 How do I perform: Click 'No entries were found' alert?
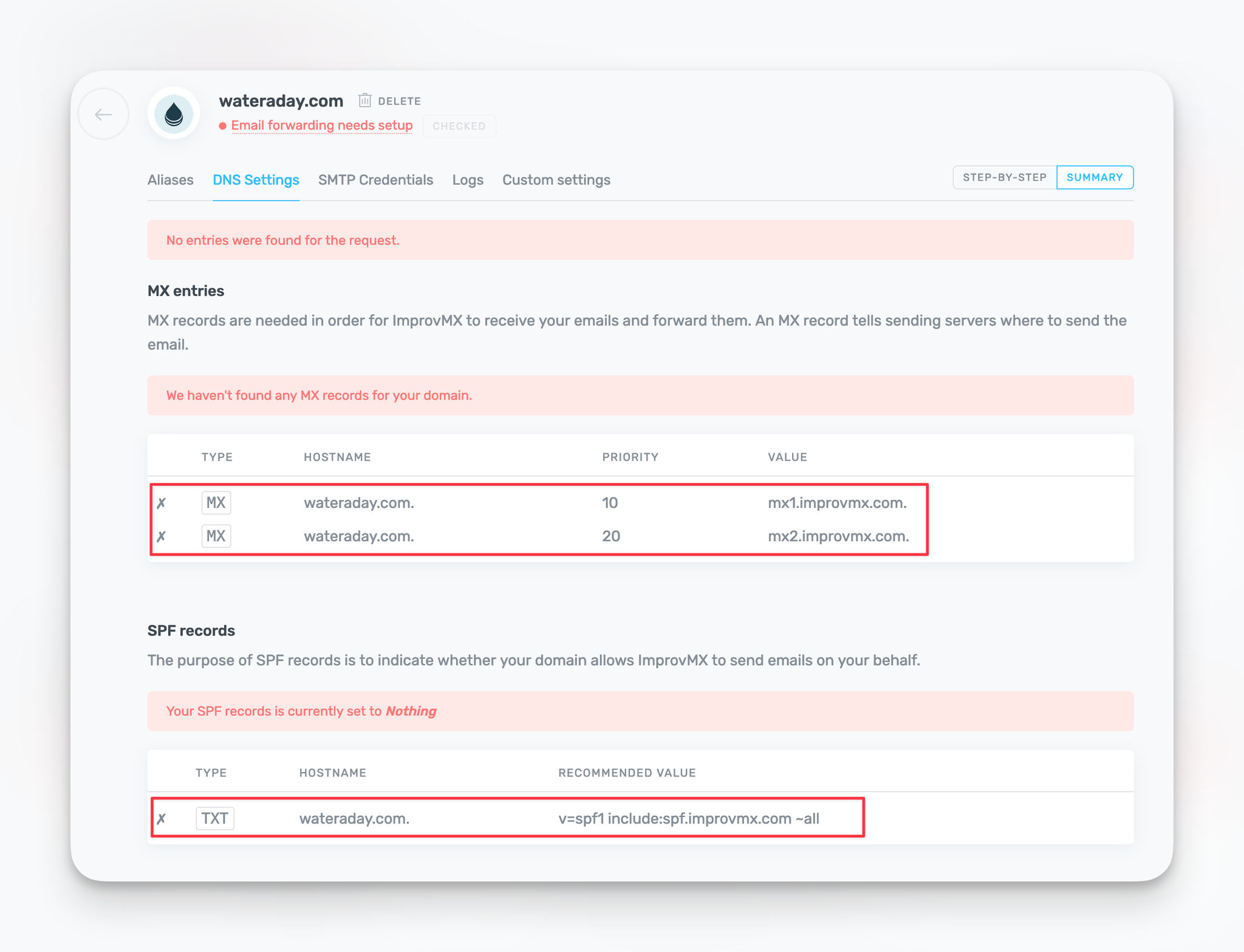[x=640, y=240]
